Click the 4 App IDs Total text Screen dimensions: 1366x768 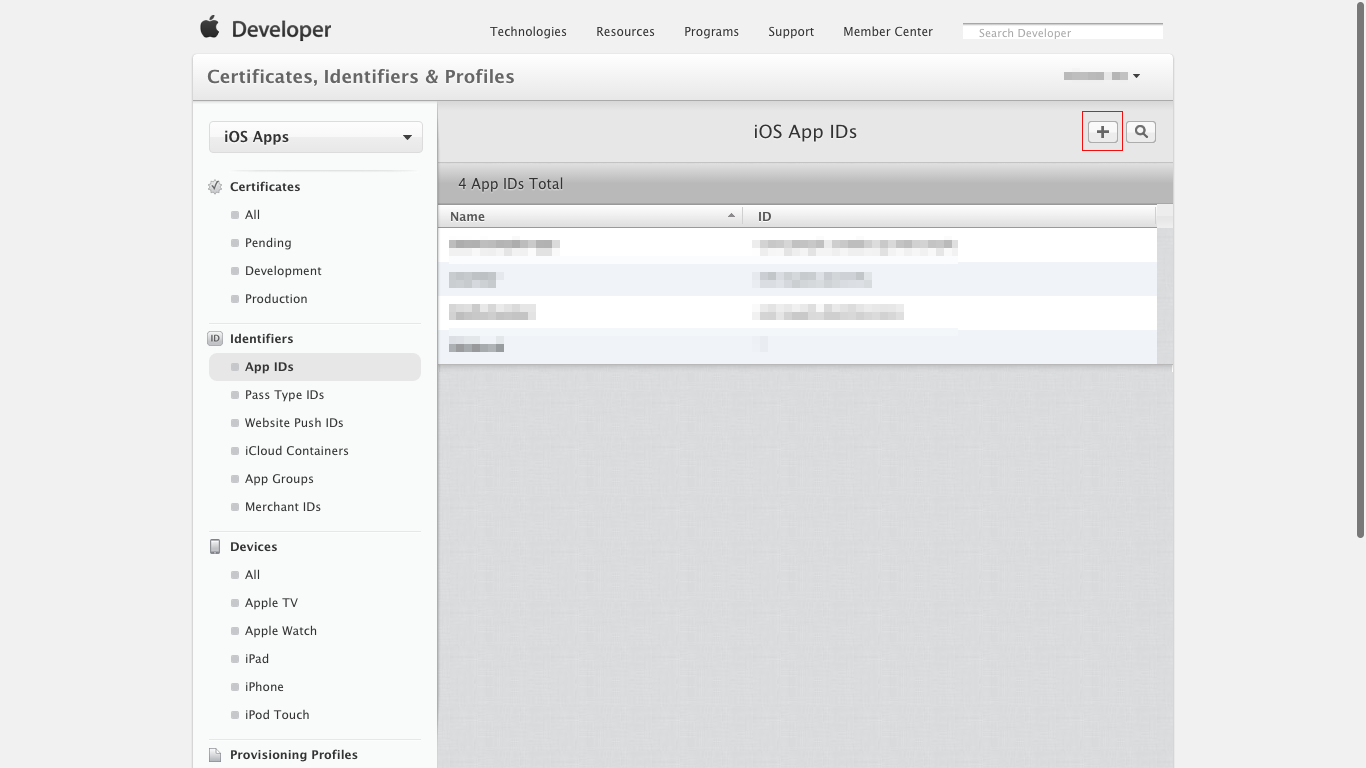tap(510, 184)
